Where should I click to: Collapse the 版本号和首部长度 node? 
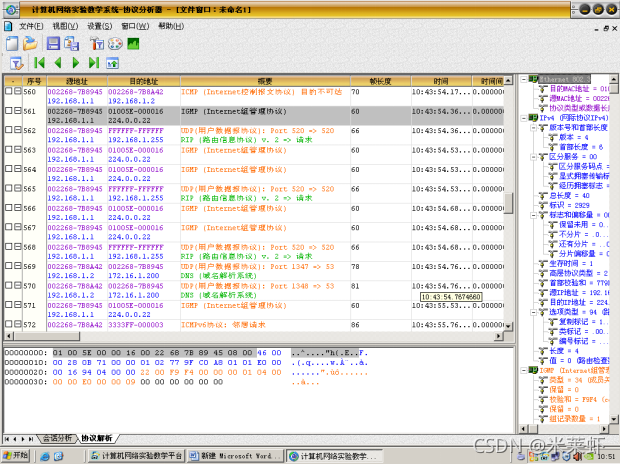533,128
